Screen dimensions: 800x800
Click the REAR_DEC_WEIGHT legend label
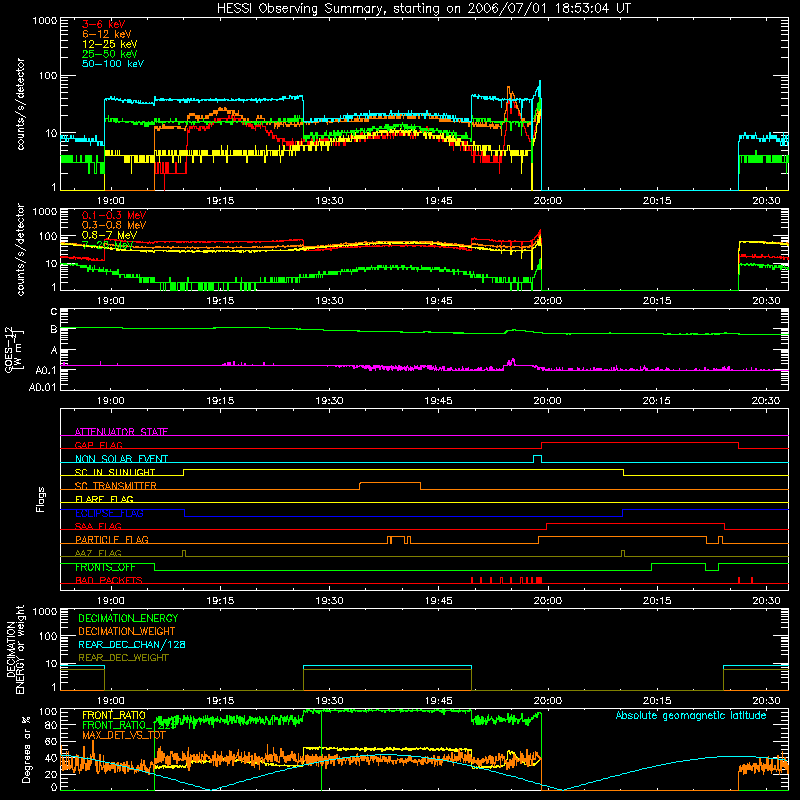123,658
